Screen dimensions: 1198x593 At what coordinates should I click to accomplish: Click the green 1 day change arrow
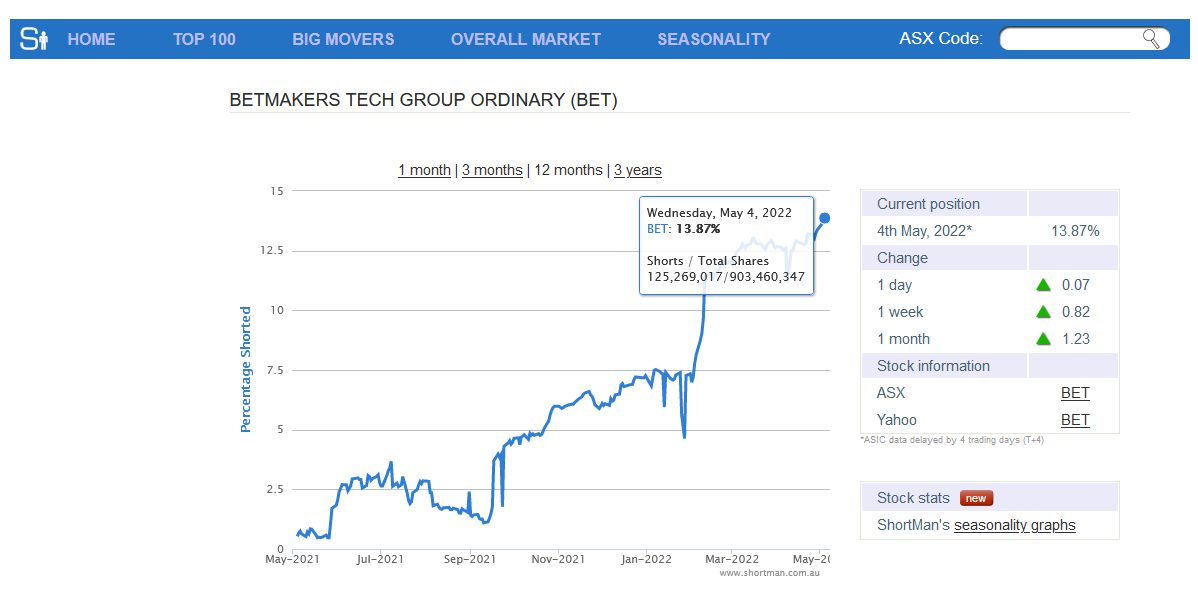(1043, 285)
